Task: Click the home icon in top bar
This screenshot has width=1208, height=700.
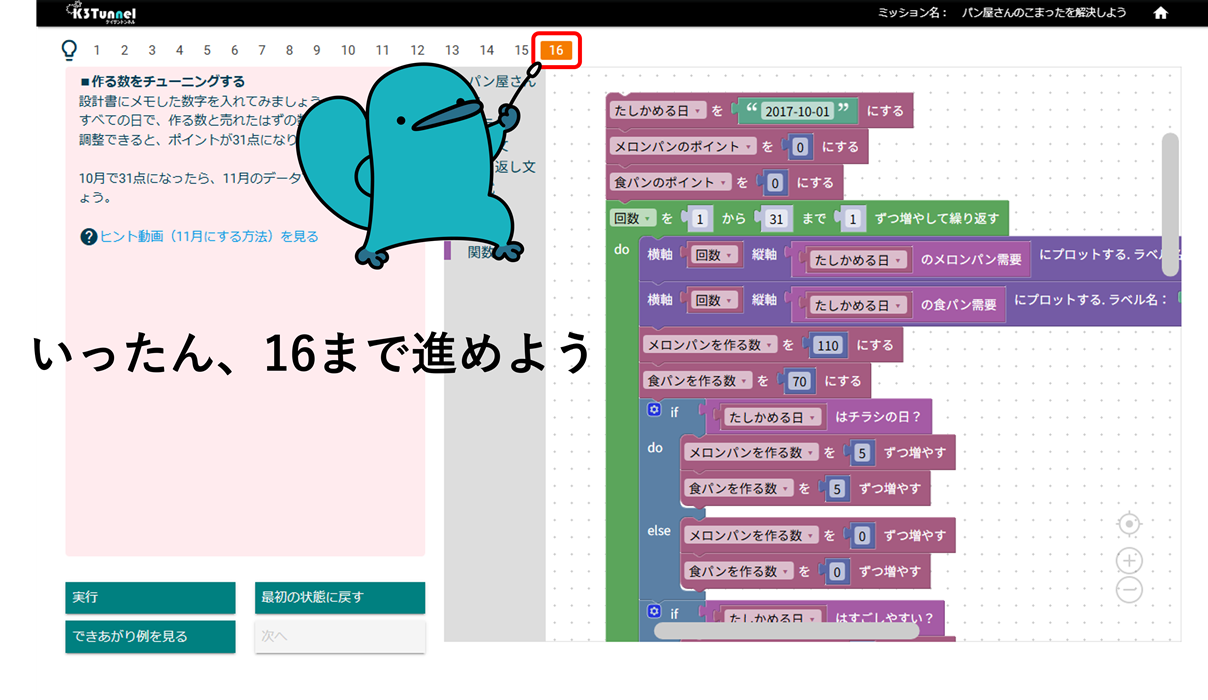Action: pyautogui.click(x=1161, y=13)
